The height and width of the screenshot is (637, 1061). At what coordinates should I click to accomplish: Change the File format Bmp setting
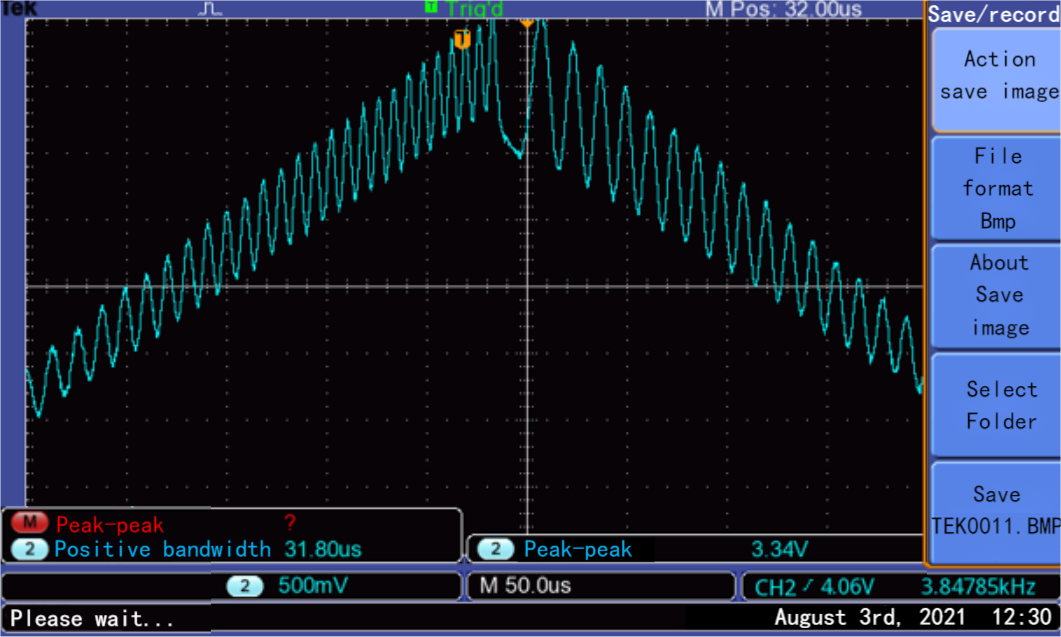point(997,188)
